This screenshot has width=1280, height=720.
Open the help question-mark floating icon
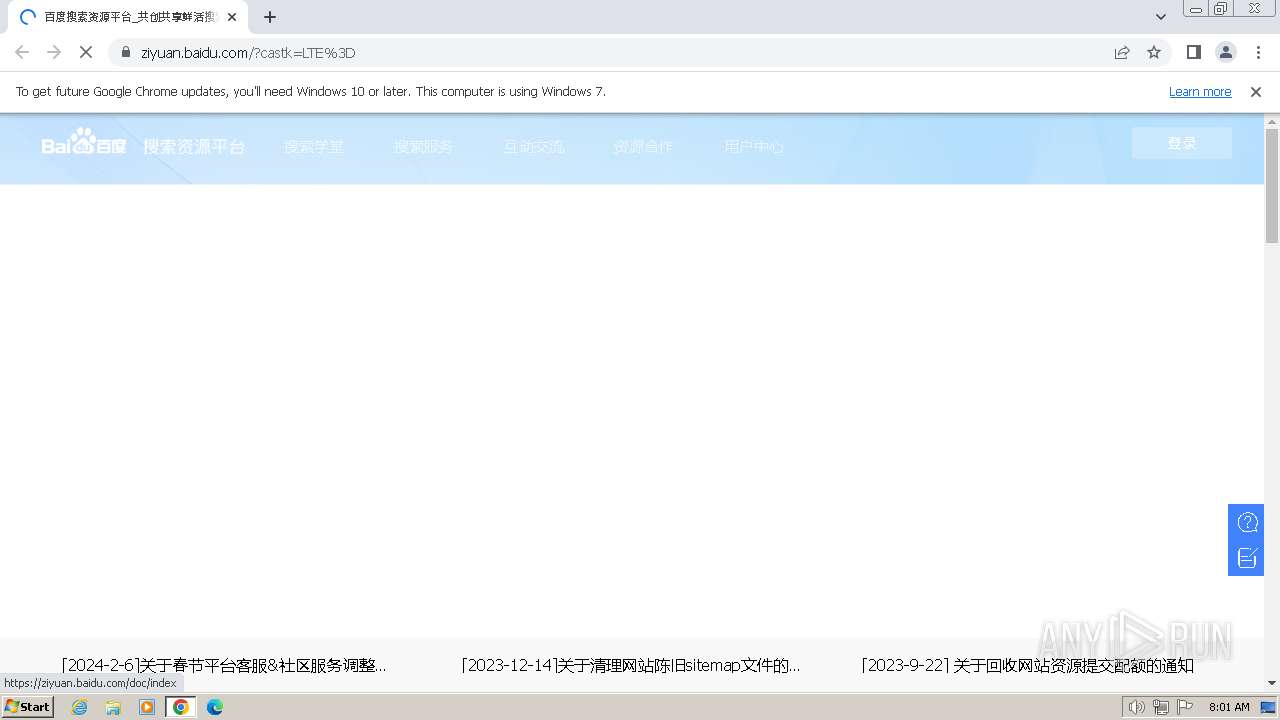(1247, 522)
